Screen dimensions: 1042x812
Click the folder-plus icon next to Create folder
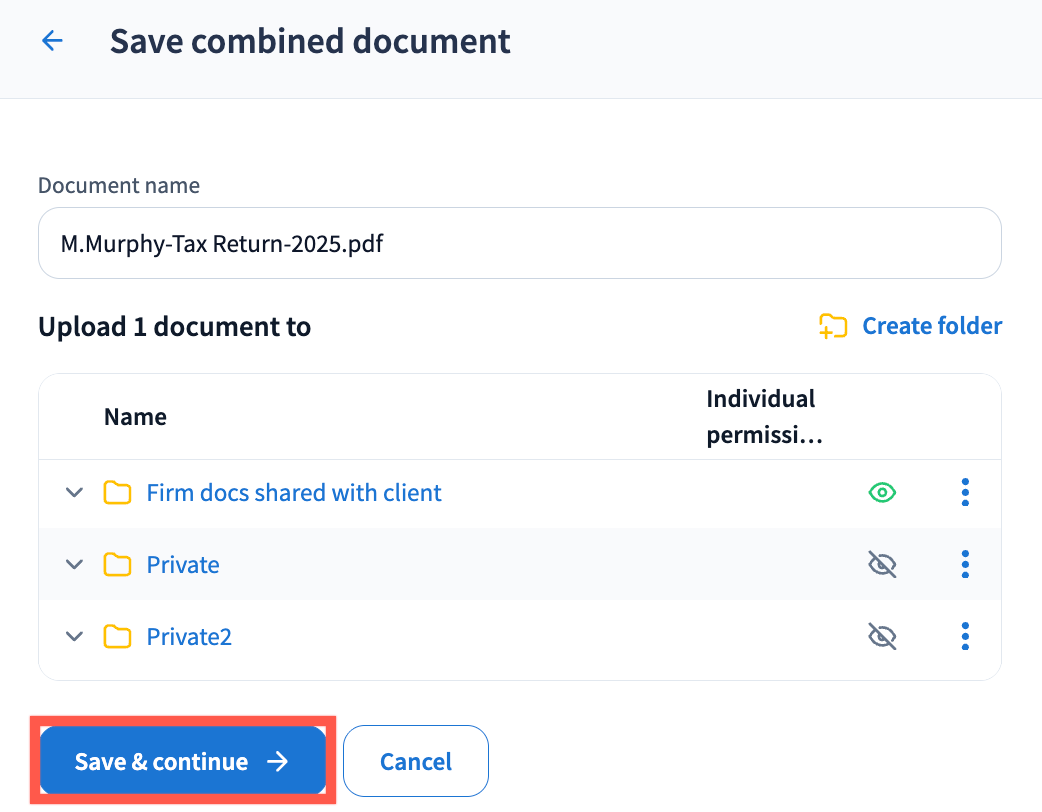[x=833, y=327]
